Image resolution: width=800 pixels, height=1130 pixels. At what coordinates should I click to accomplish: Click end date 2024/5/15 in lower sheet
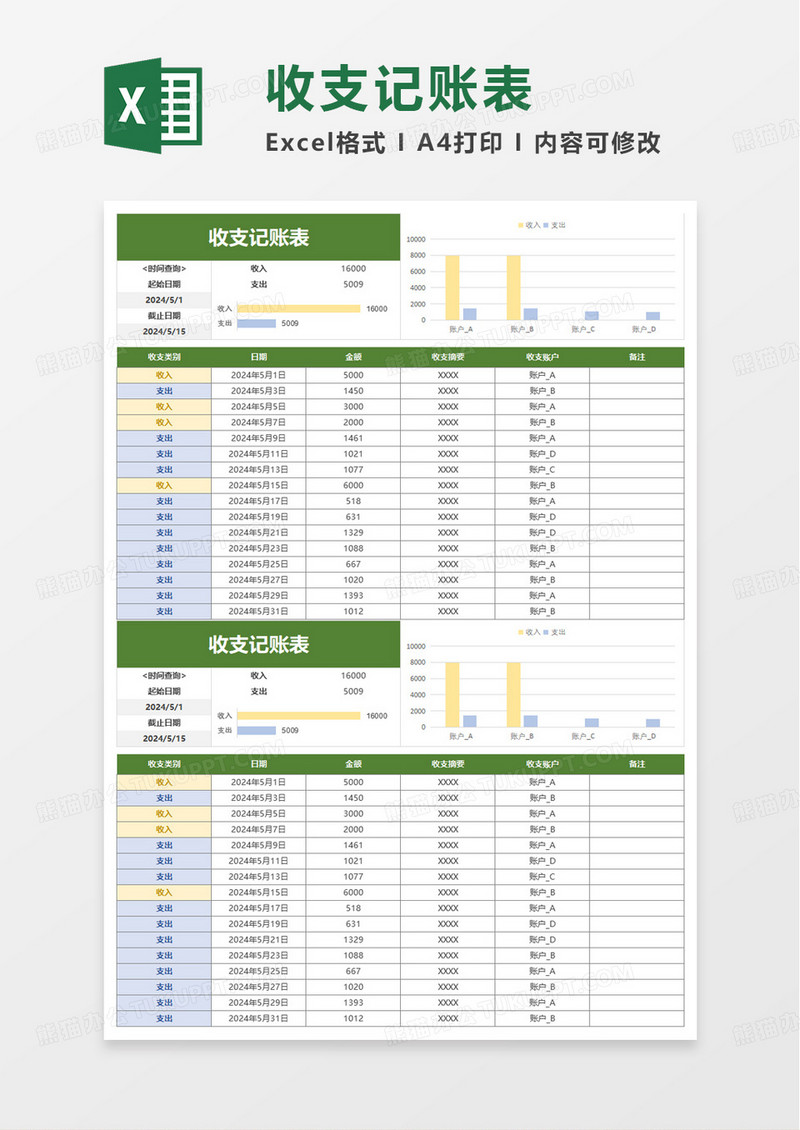click(164, 739)
